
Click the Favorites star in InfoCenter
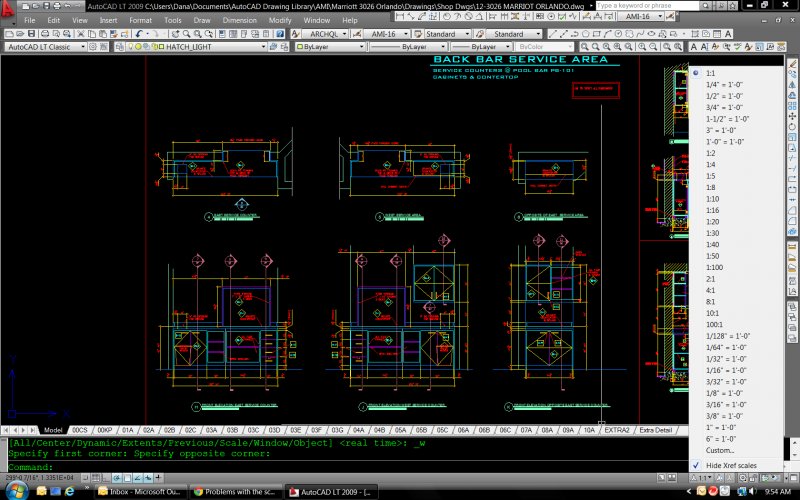733,6
